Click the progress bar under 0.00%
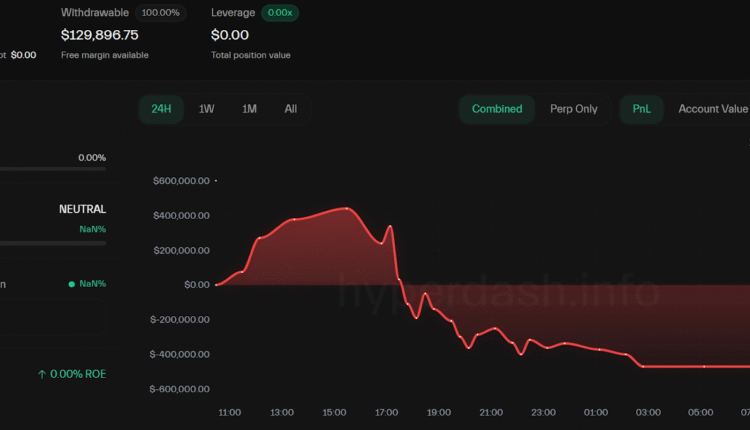750x430 pixels. click(52, 169)
